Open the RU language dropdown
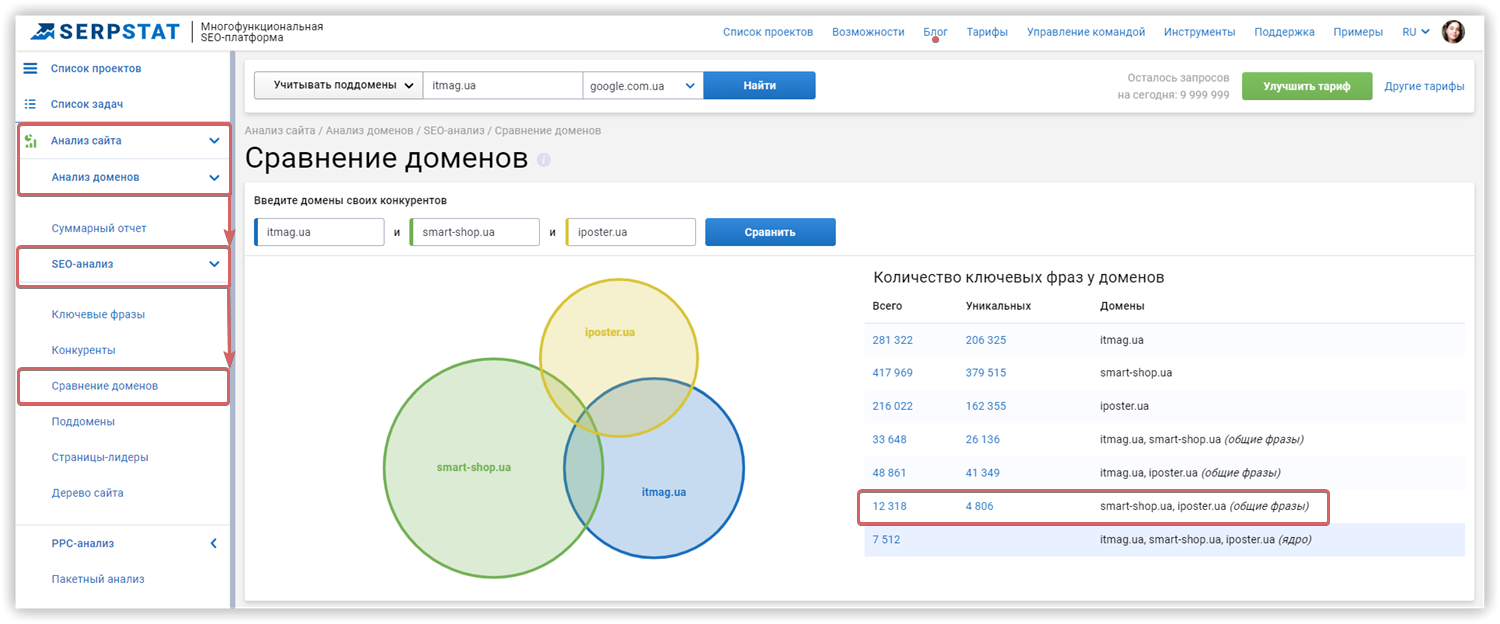The height and width of the screenshot is (624, 1500). [1417, 32]
